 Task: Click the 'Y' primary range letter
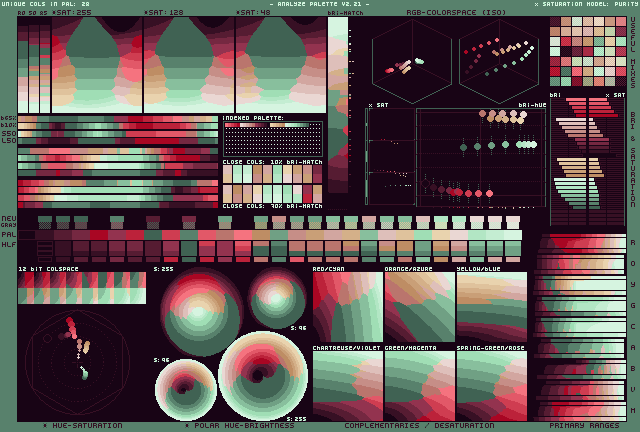tap(633, 285)
